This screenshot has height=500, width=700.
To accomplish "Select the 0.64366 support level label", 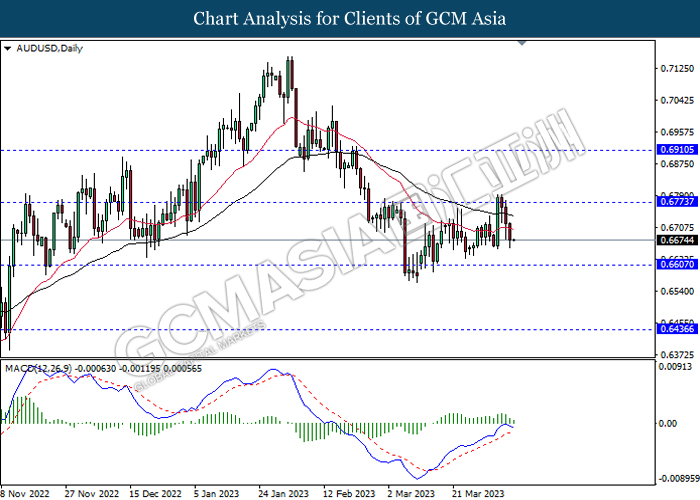I will click(x=677, y=329).
